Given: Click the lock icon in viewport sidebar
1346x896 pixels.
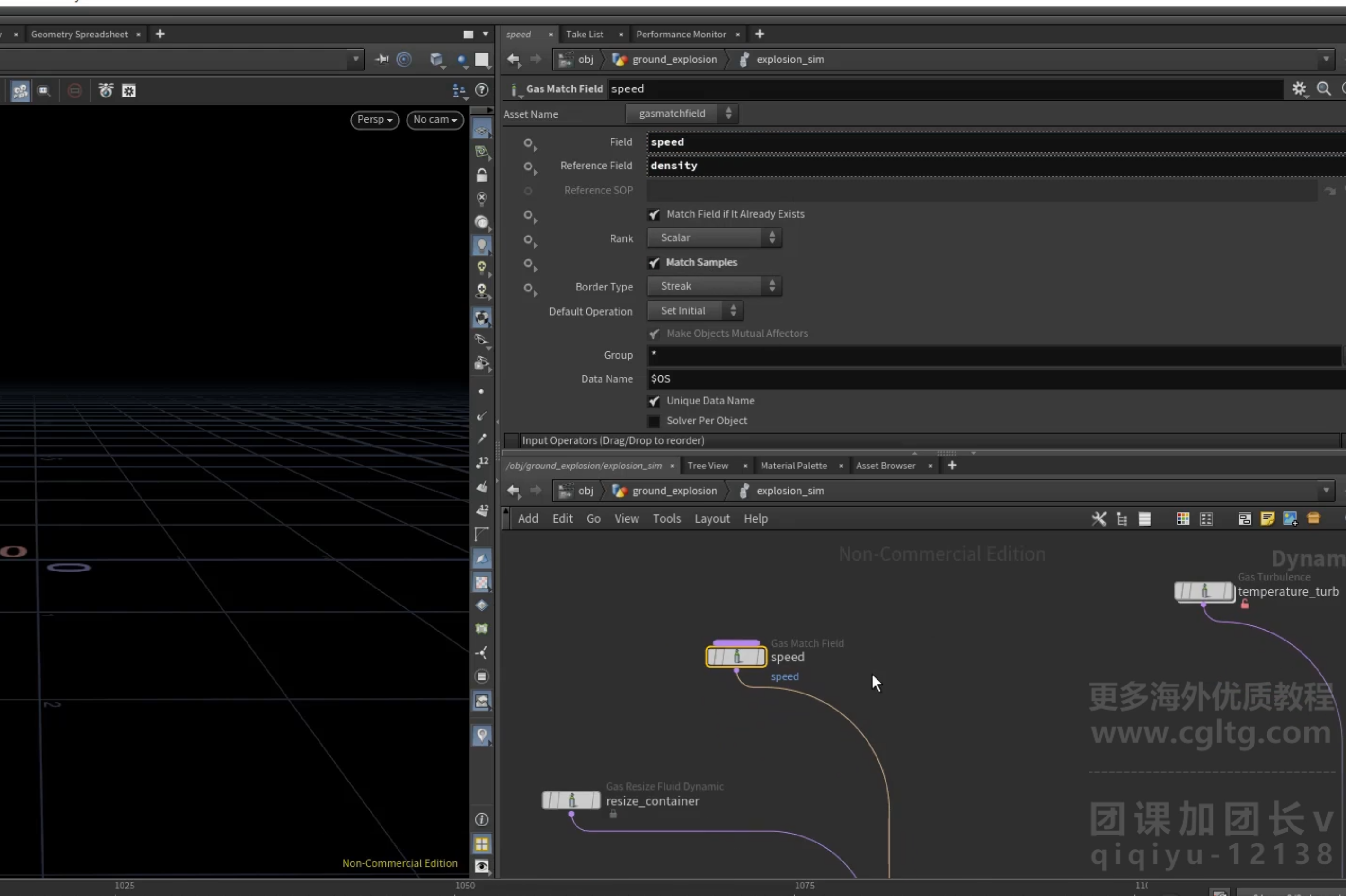Looking at the screenshot, I should pyautogui.click(x=482, y=175).
